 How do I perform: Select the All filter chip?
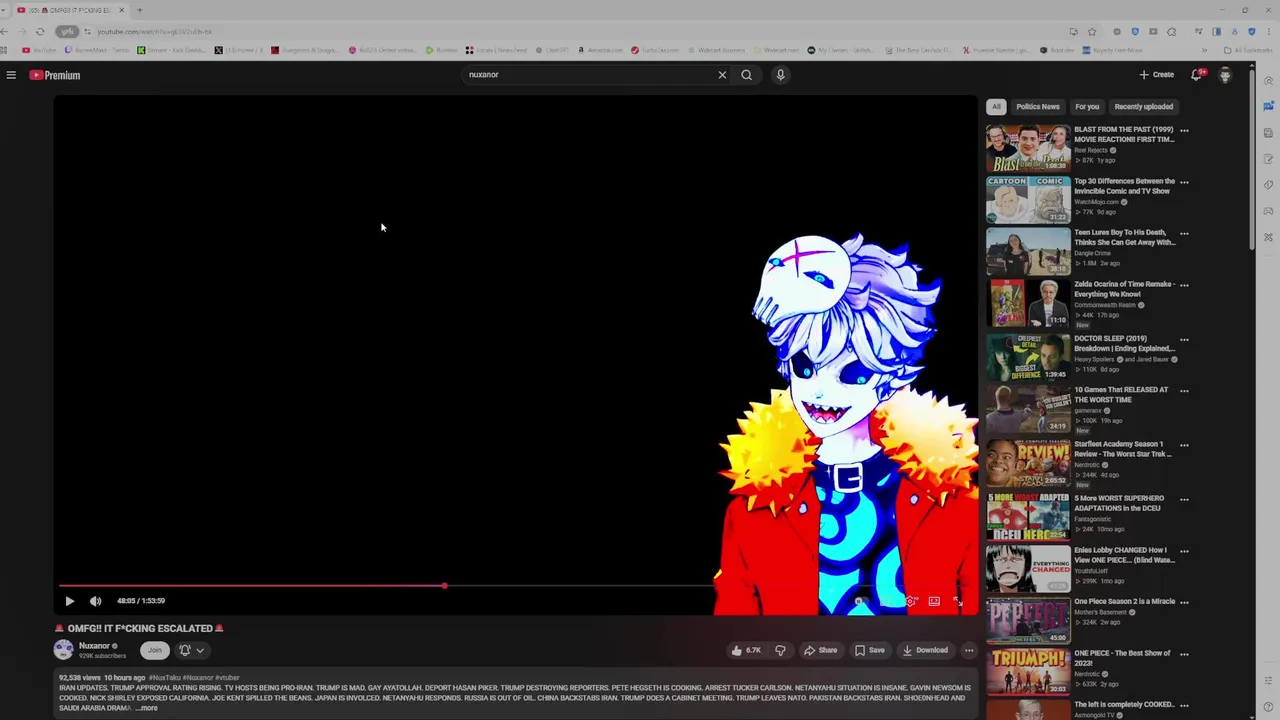pos(996,106)
